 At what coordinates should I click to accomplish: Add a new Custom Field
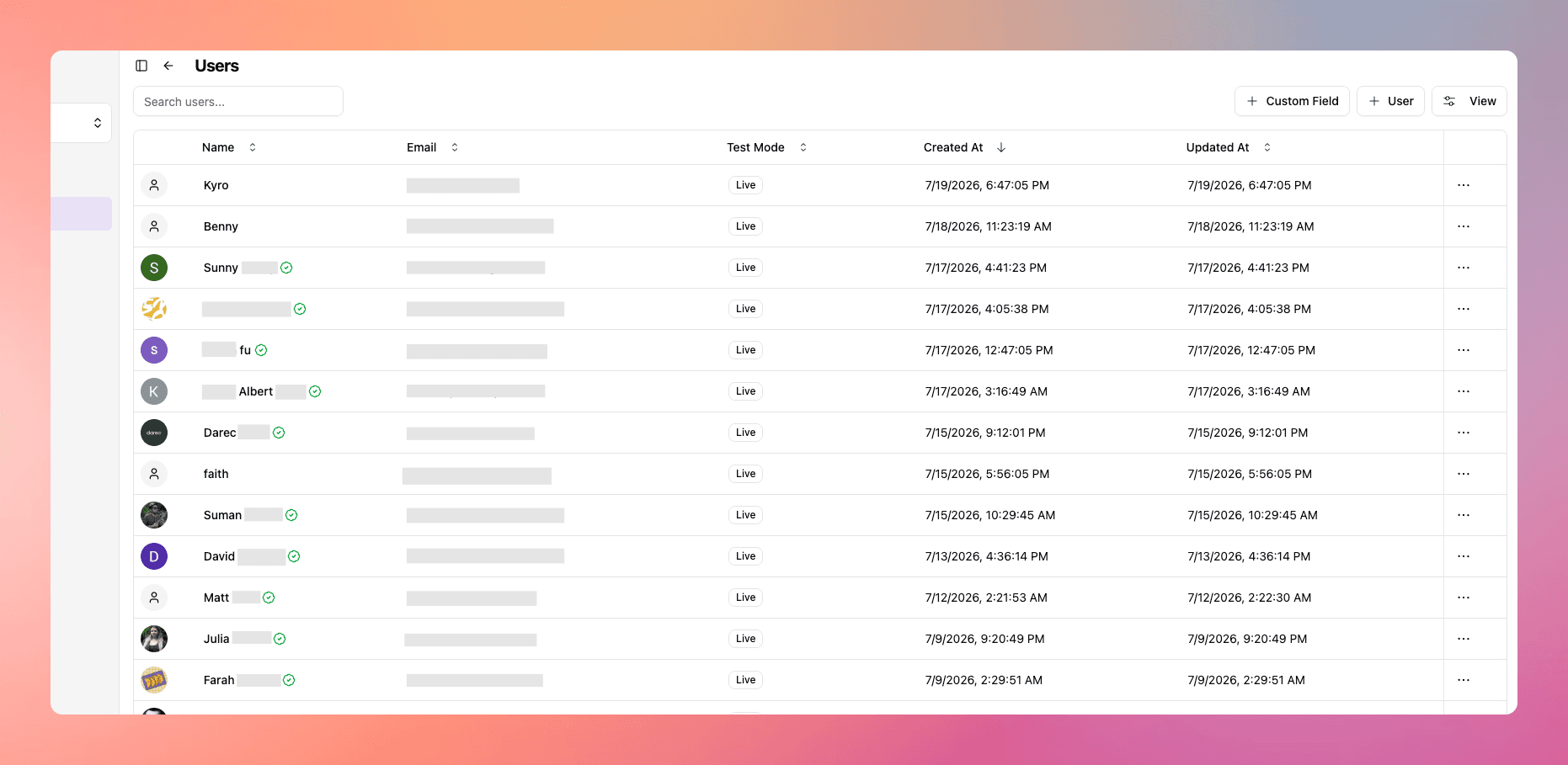coord(1292,101)
